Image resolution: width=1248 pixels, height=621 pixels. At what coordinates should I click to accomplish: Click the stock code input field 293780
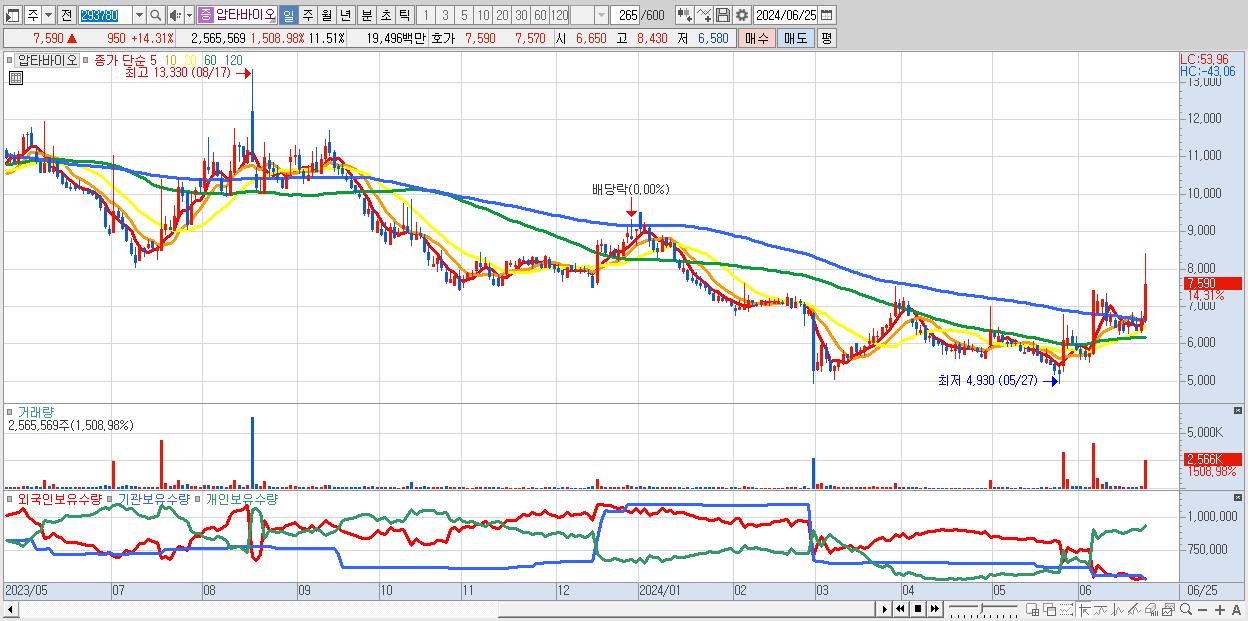pos(105,15)
